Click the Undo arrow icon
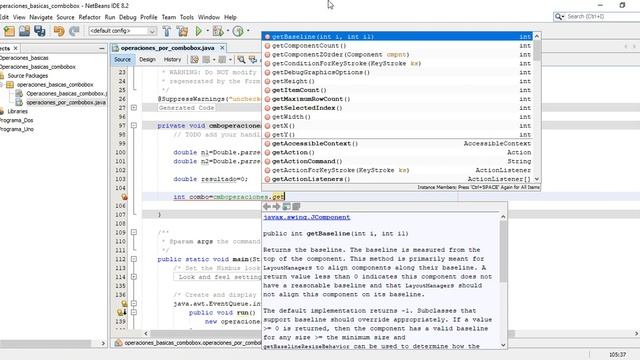The width and height of the screenshot is (640, 360). tap(59, 31)
